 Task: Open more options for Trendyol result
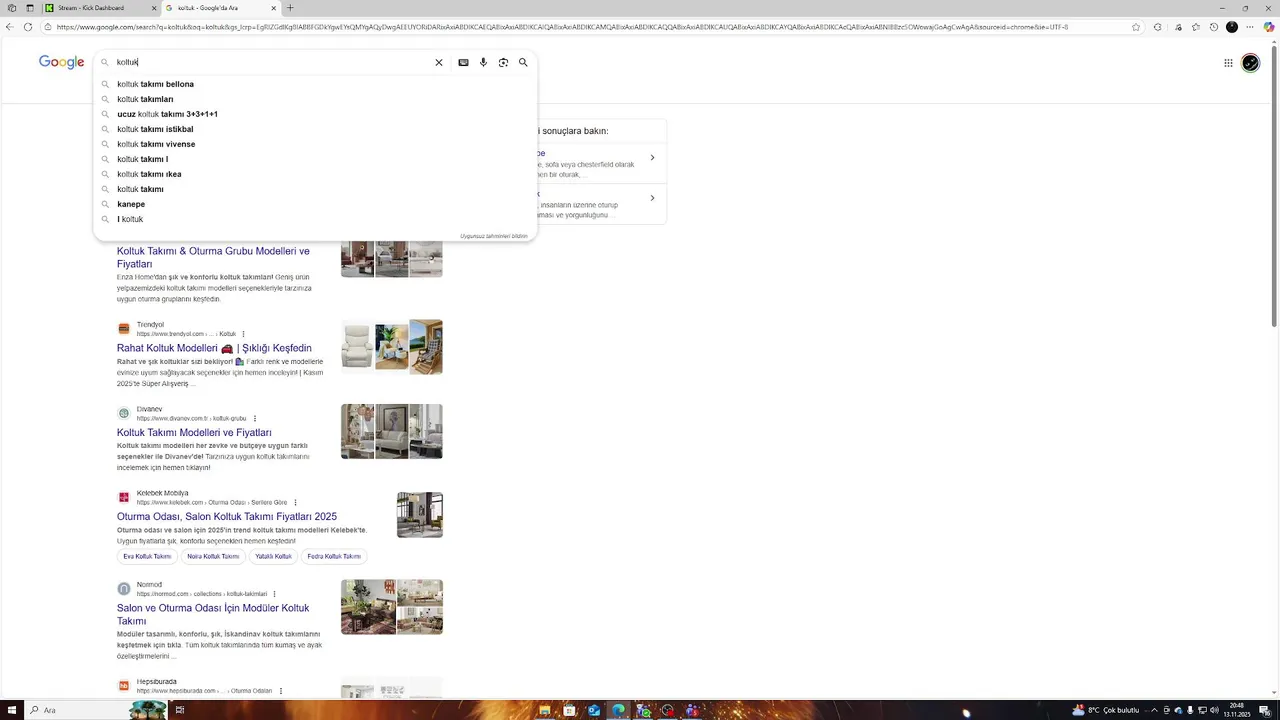[x=243, y=334]
